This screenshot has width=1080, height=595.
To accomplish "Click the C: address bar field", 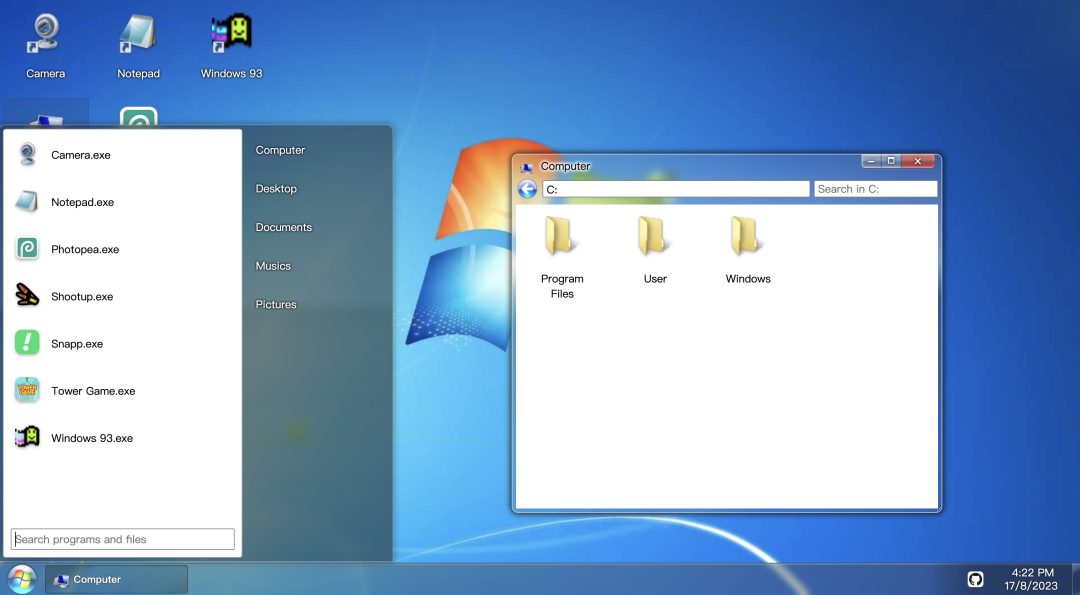I will [676, 189].
